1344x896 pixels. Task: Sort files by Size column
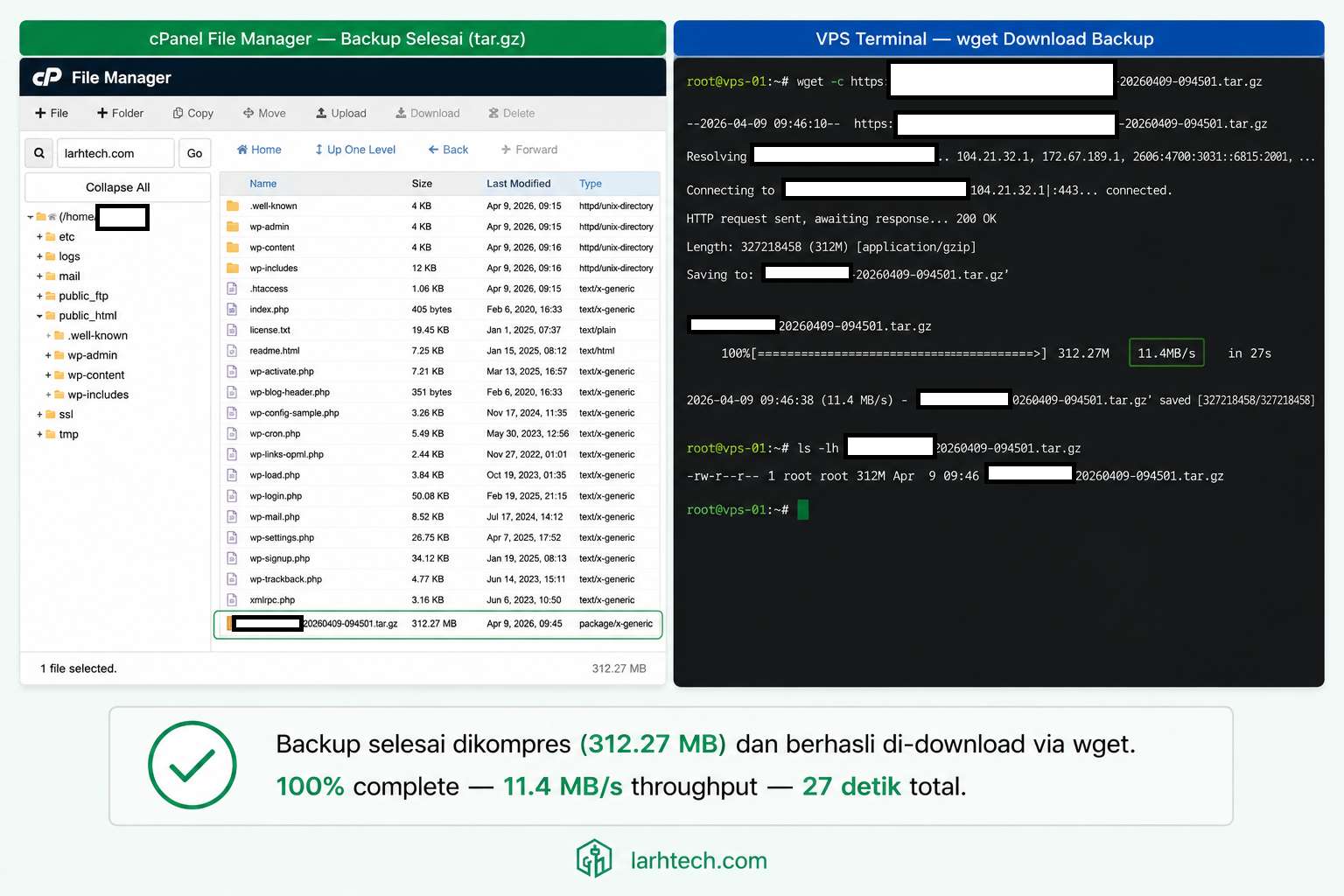tap(422, 184)
